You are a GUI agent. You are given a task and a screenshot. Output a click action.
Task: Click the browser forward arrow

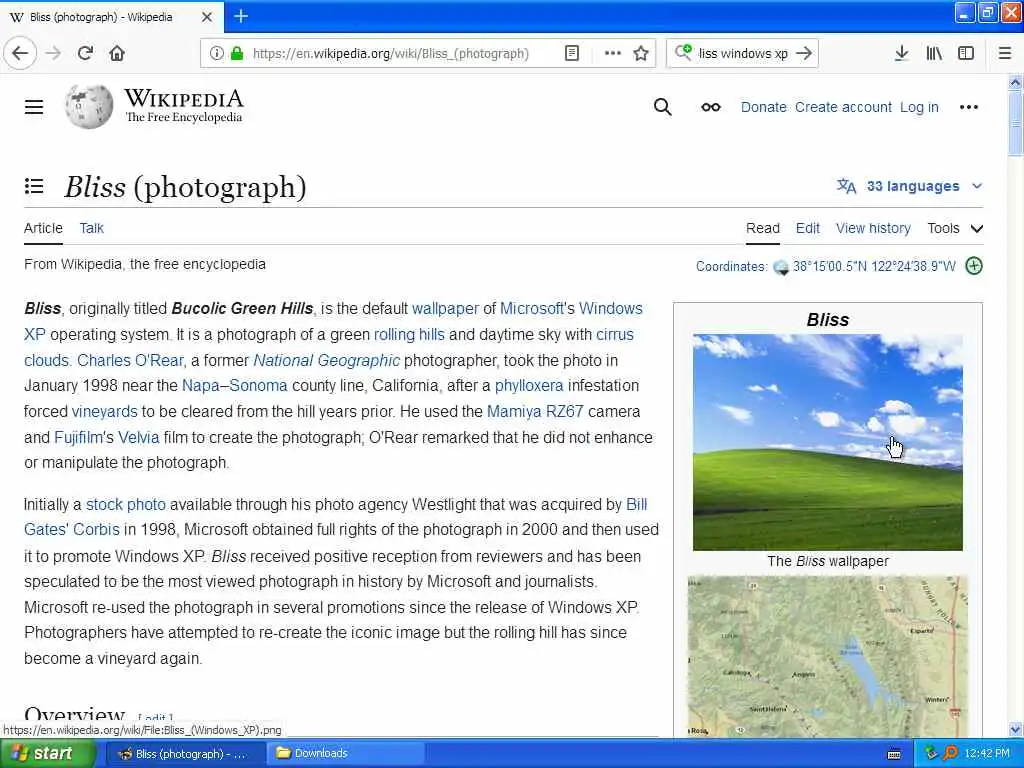(x=54, y=54)
